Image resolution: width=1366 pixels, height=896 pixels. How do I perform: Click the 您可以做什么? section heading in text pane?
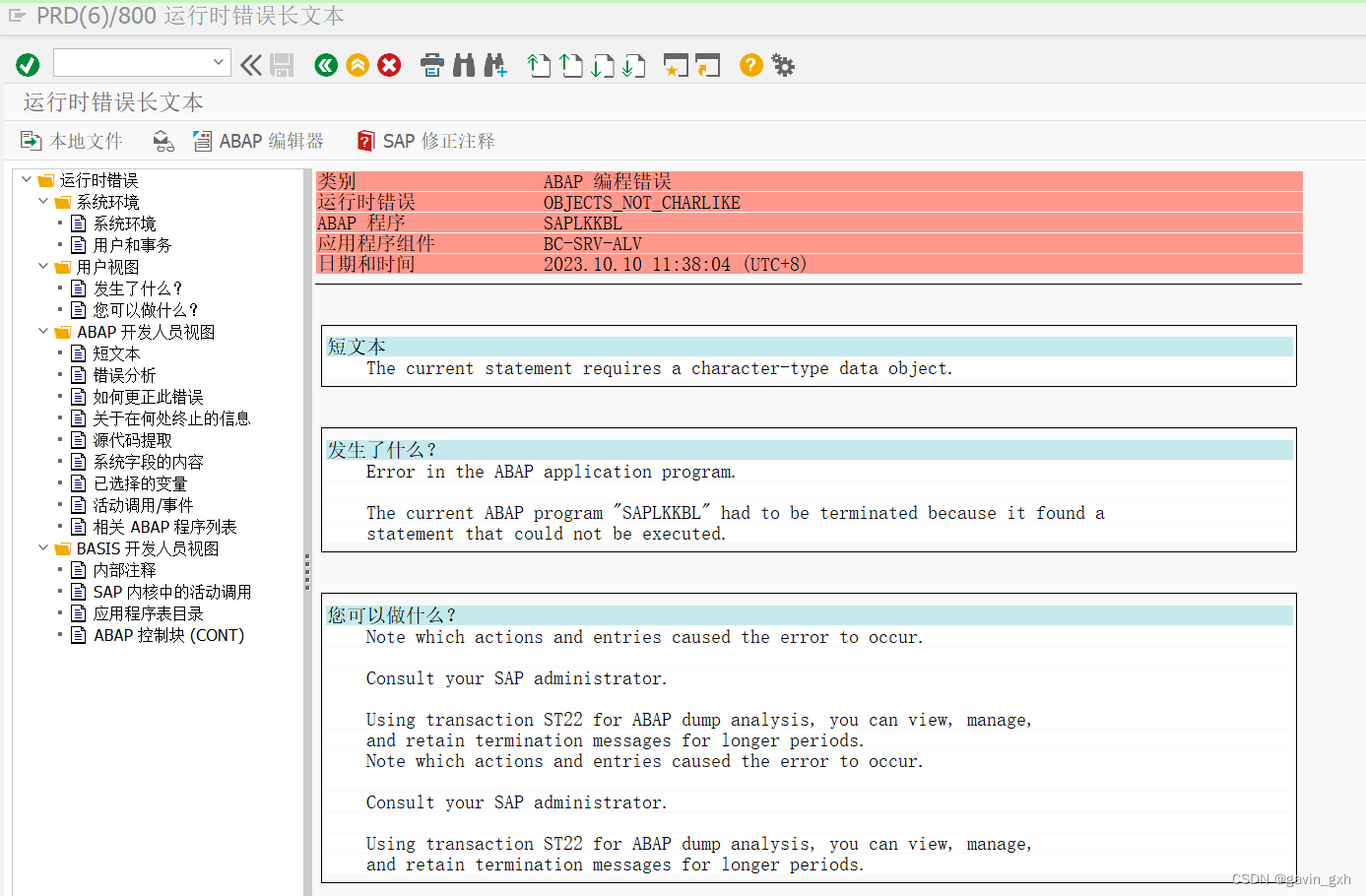[392, 615]
